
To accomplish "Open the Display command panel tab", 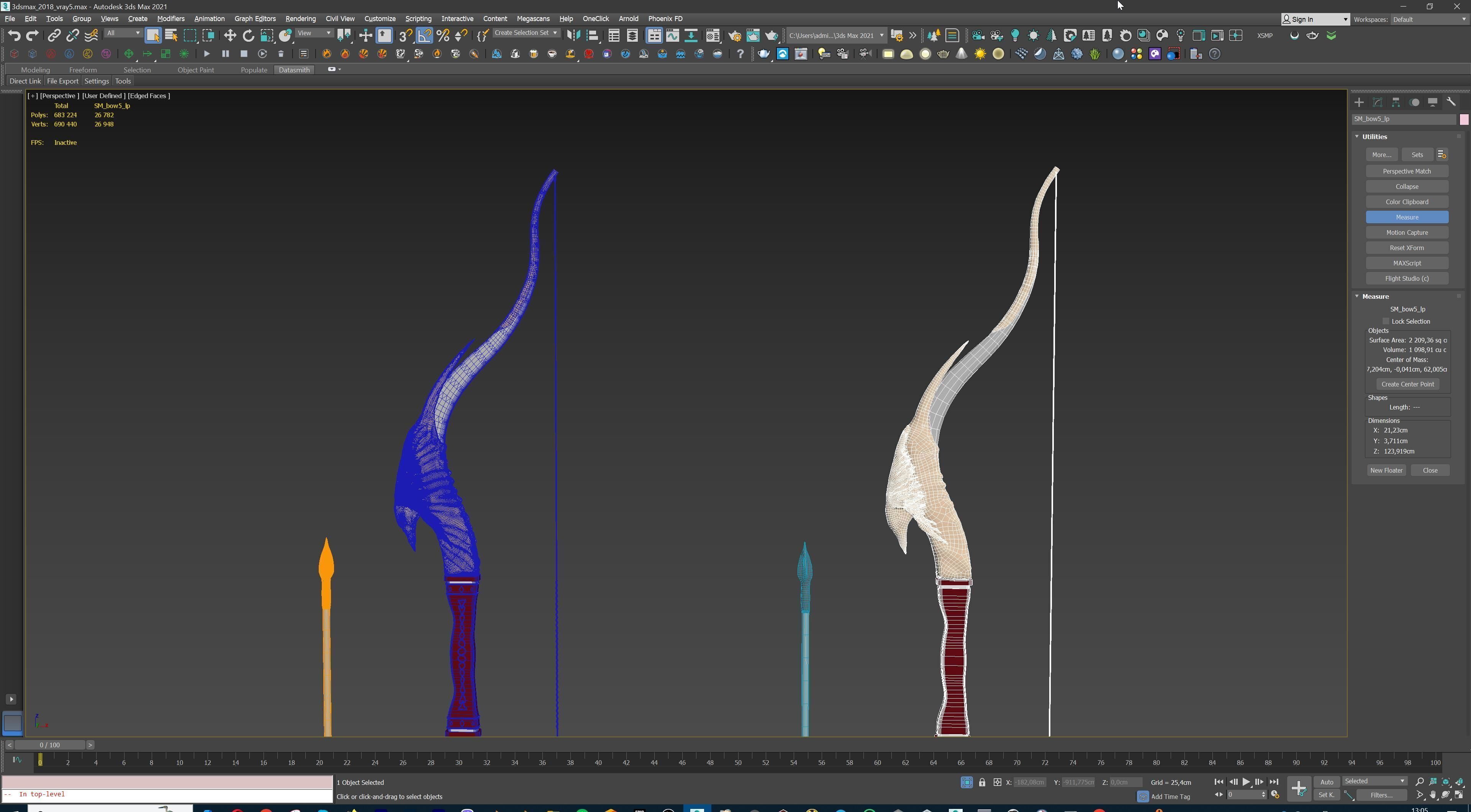I will coord(1432,102).
